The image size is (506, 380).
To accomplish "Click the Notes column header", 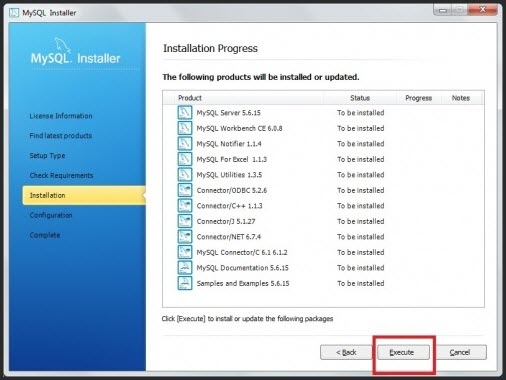I will pyautogui.click(x=461, y=98).
